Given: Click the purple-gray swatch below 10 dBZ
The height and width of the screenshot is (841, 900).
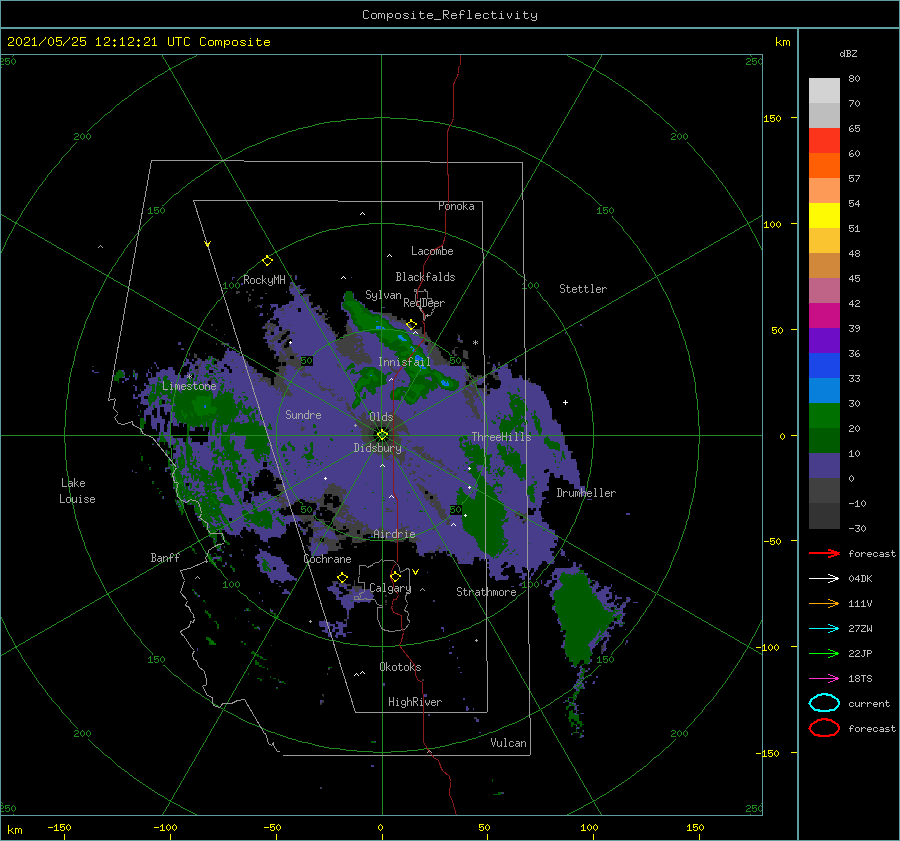Looking at the screenshot, I should 824,466.
